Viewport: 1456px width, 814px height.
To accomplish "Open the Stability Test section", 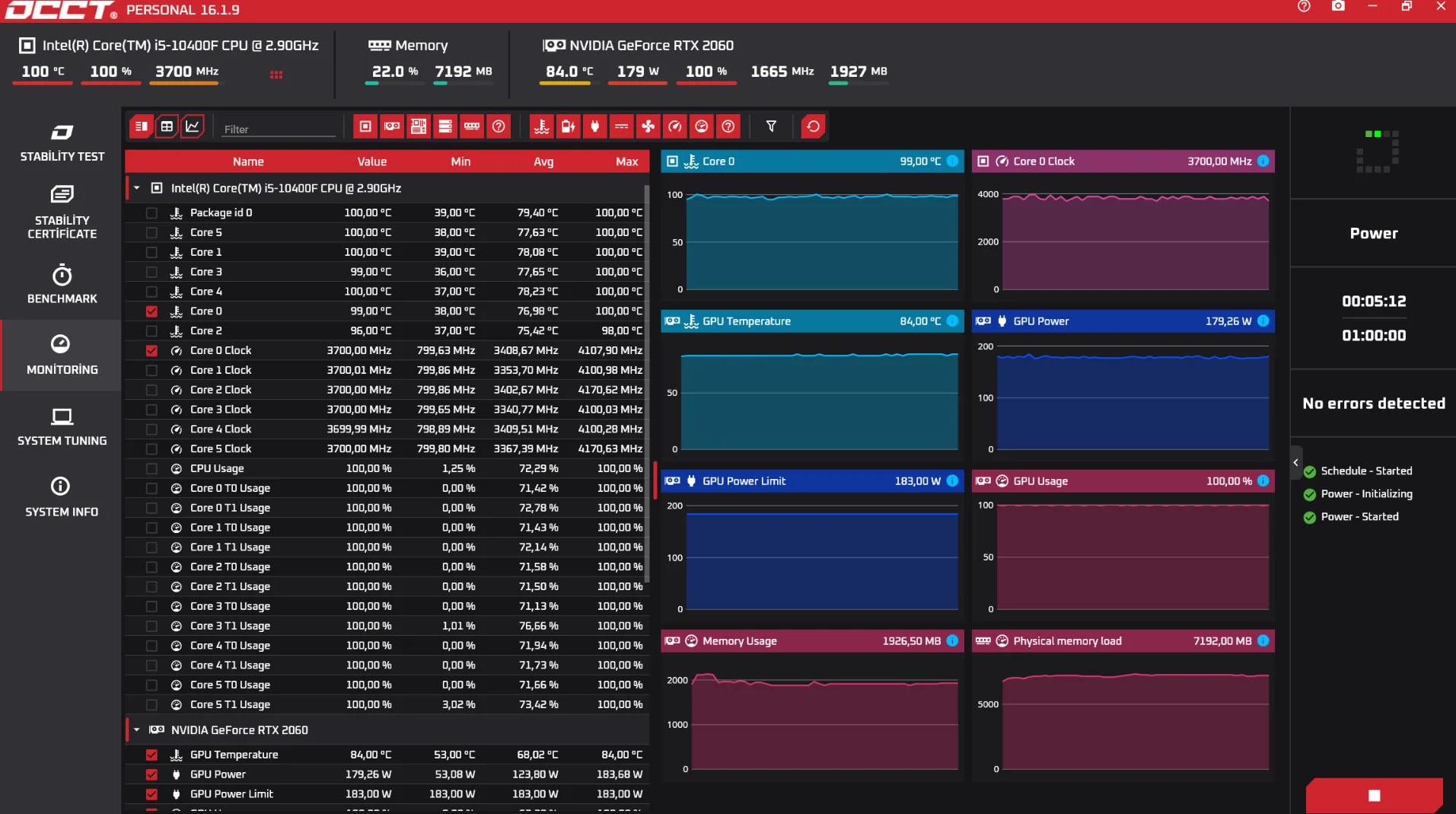I will [x=62, y=142].
